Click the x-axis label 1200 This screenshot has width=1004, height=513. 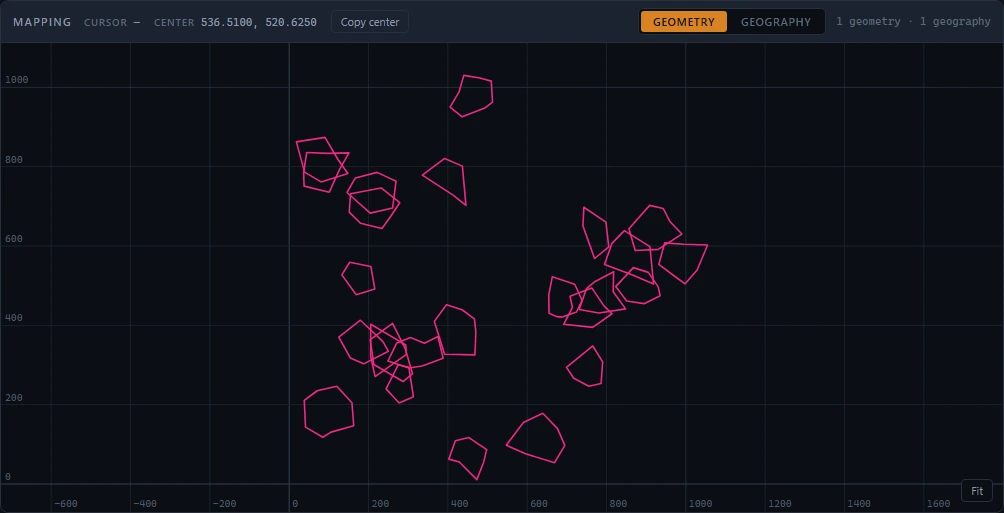780,504
